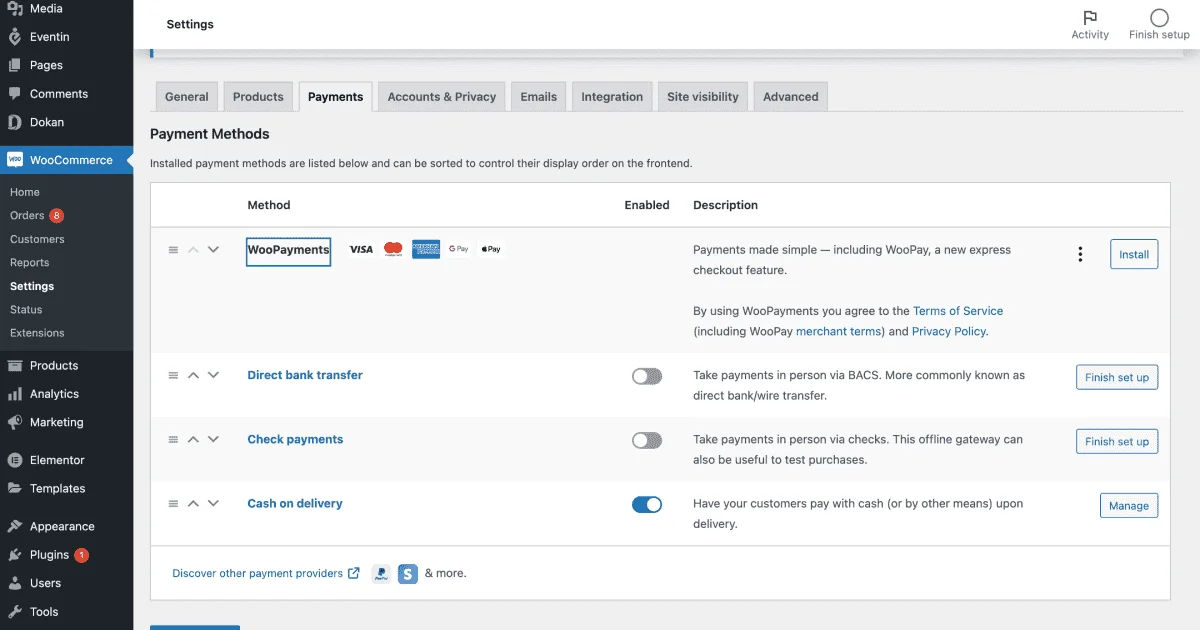Open Orders in WooCommerce submenu

coord(27,216)
